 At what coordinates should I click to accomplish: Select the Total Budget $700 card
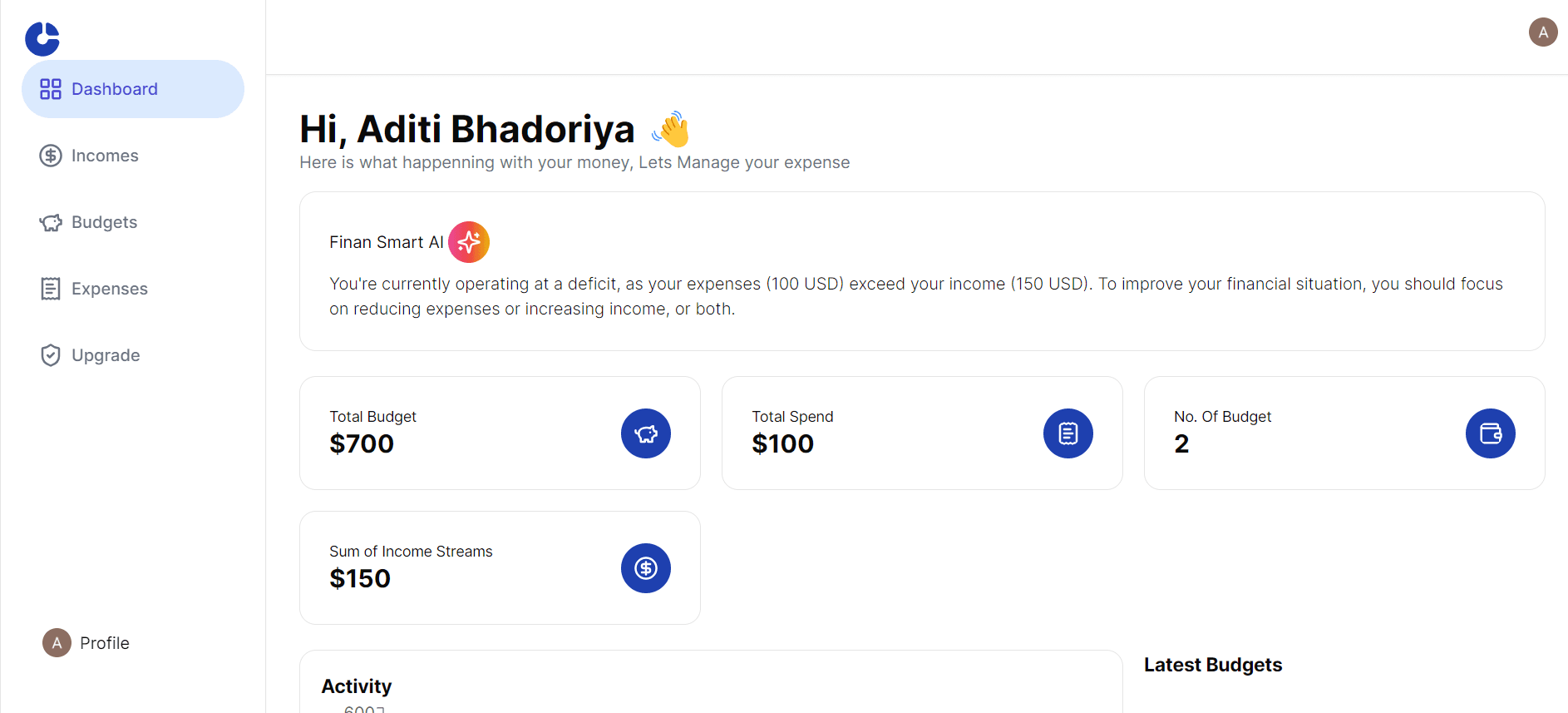[x=500, y=433]
